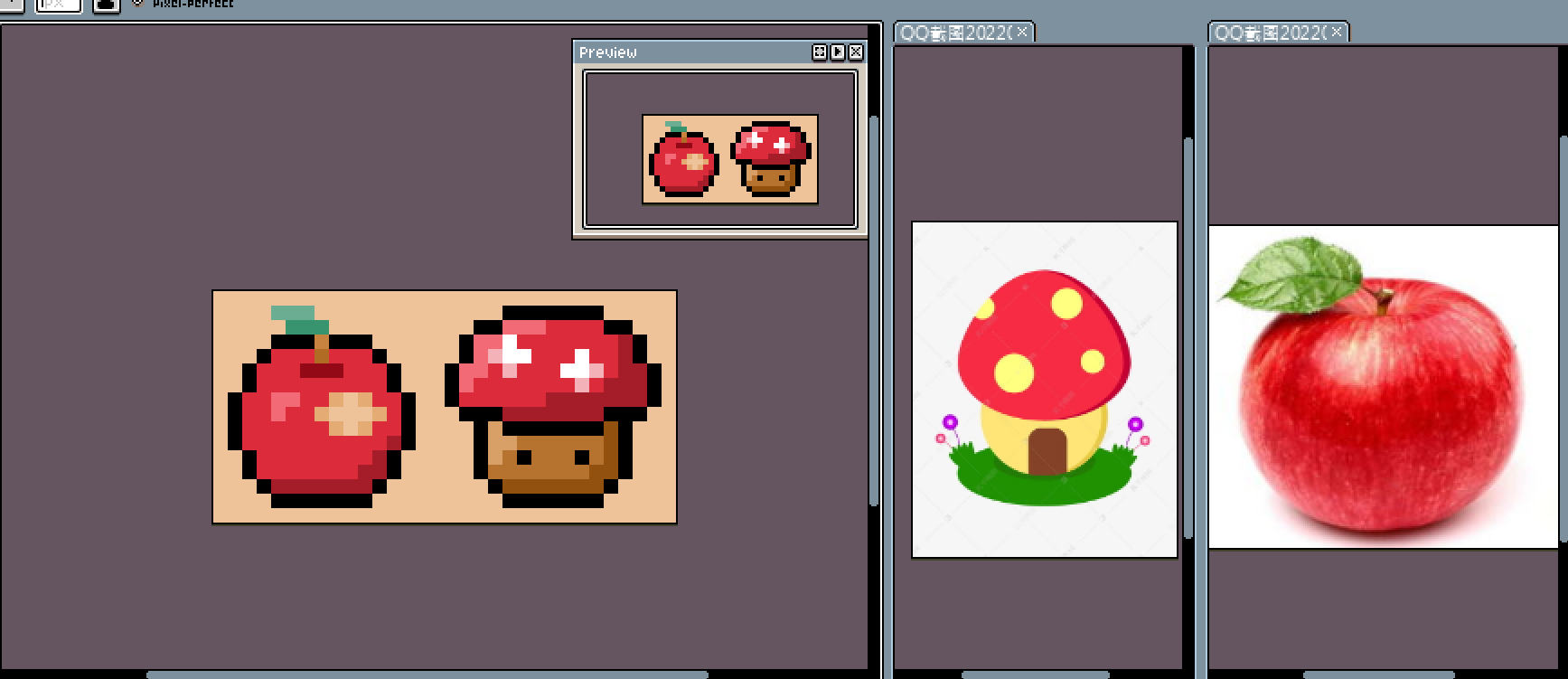Screen dimensions: 1568x679
Task: Click the pixel apple sprite on canvas
Action: click(320, 416)
